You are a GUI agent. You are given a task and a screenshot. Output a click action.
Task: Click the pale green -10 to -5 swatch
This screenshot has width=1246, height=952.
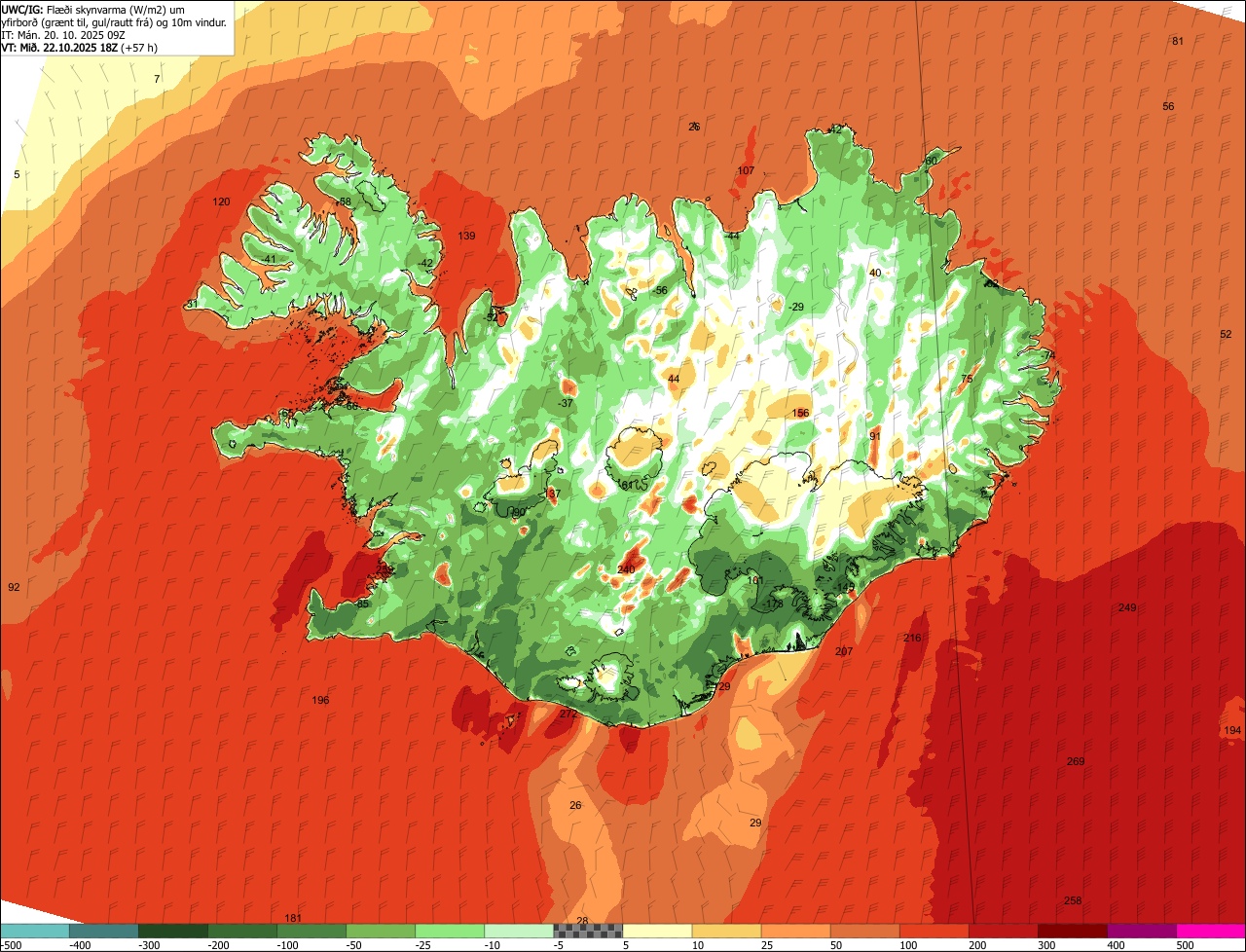tap(518, 931)
